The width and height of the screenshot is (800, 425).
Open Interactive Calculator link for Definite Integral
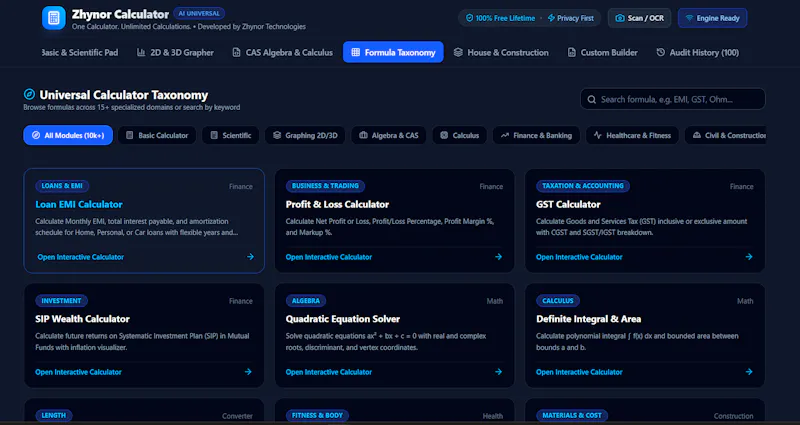click(x=579, y=372)
